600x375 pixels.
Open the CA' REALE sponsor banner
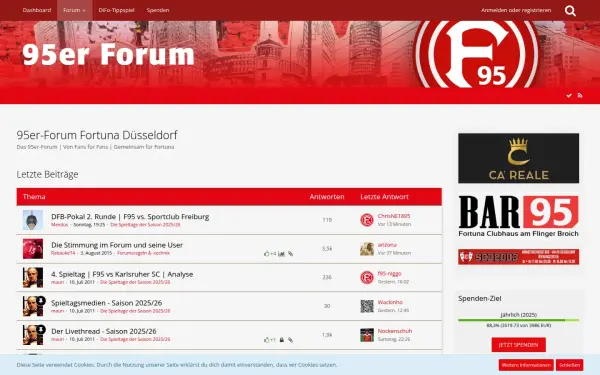point(518,158)
